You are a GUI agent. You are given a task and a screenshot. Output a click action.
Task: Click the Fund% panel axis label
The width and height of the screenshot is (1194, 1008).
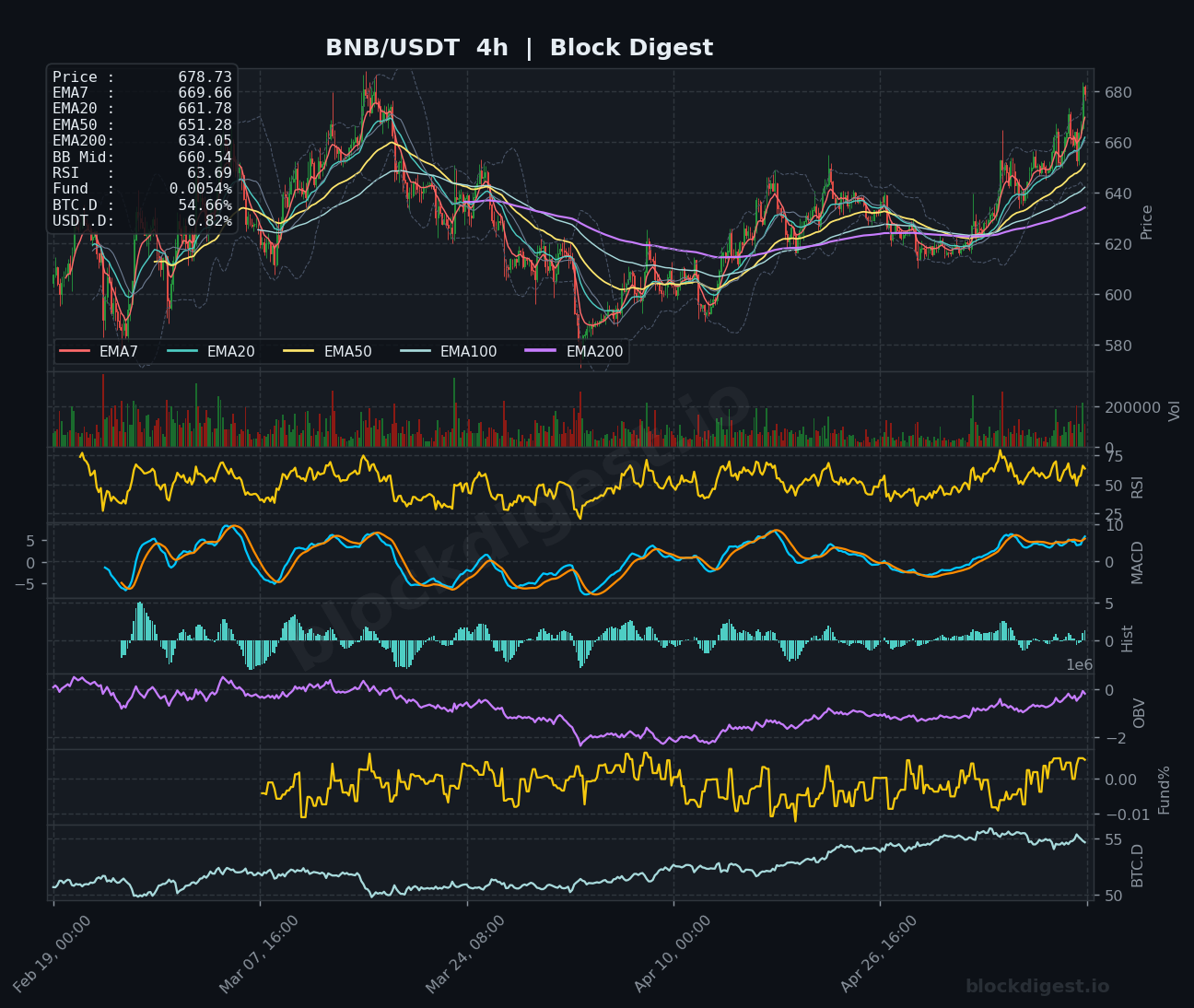click(1165, 790)
